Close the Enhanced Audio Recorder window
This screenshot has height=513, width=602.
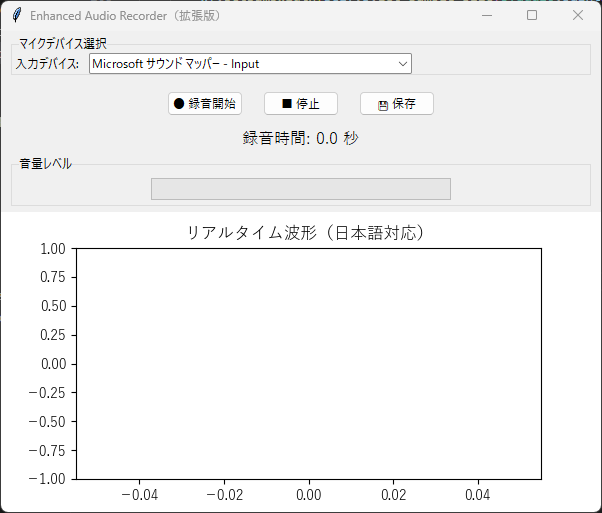[577, 16]
